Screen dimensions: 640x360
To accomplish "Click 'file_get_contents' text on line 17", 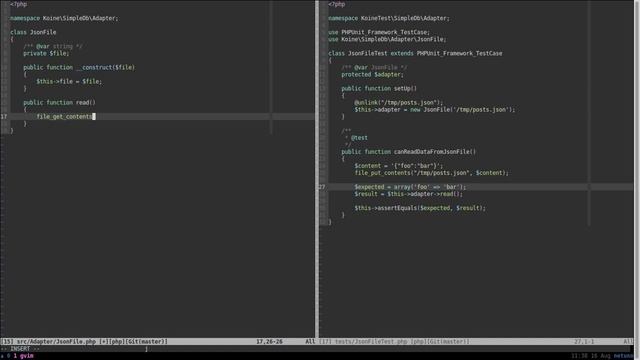I will click(x=64, y=116).
